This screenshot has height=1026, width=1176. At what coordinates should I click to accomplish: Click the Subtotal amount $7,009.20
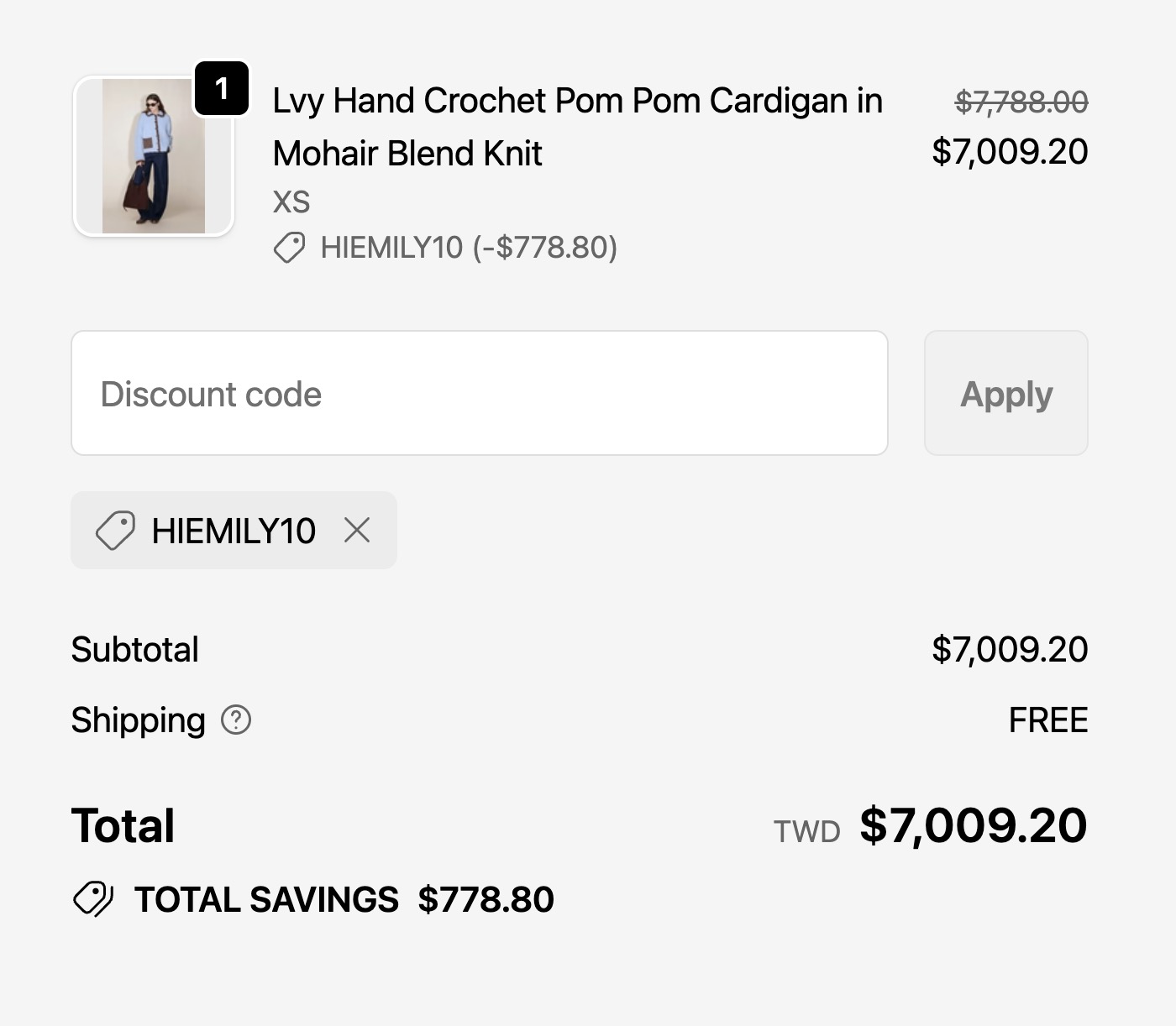coord(1010,650)
